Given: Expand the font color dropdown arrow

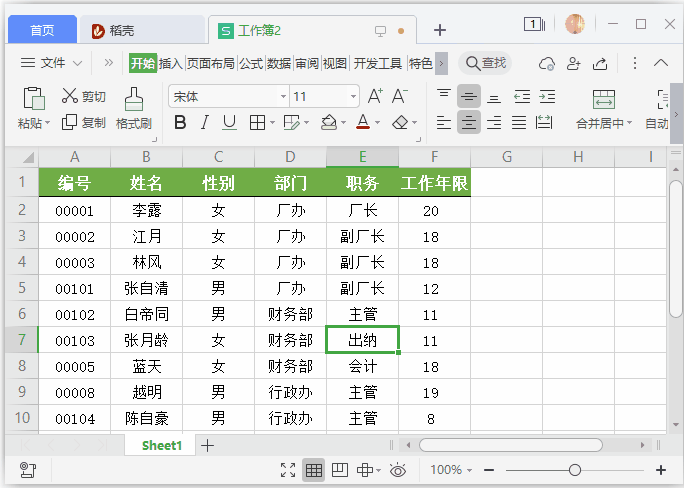Looking at the screenshot, I should coord(377,123).
